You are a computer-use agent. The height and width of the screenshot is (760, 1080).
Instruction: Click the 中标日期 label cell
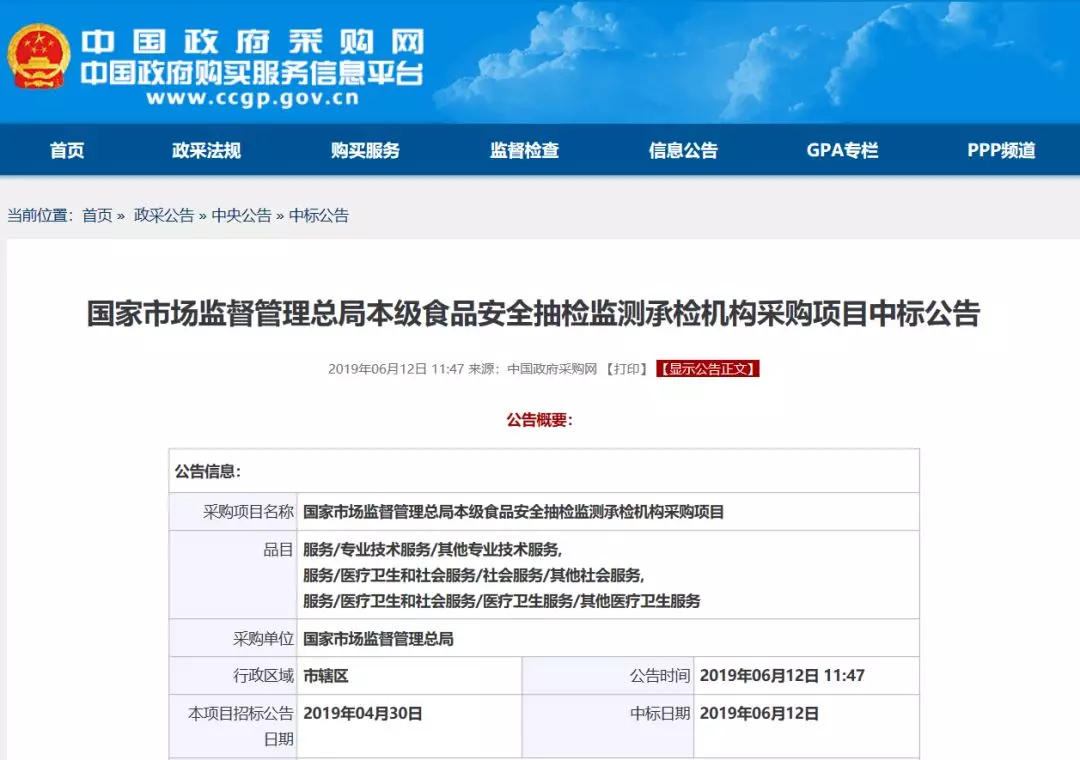[x=608, y=726]
